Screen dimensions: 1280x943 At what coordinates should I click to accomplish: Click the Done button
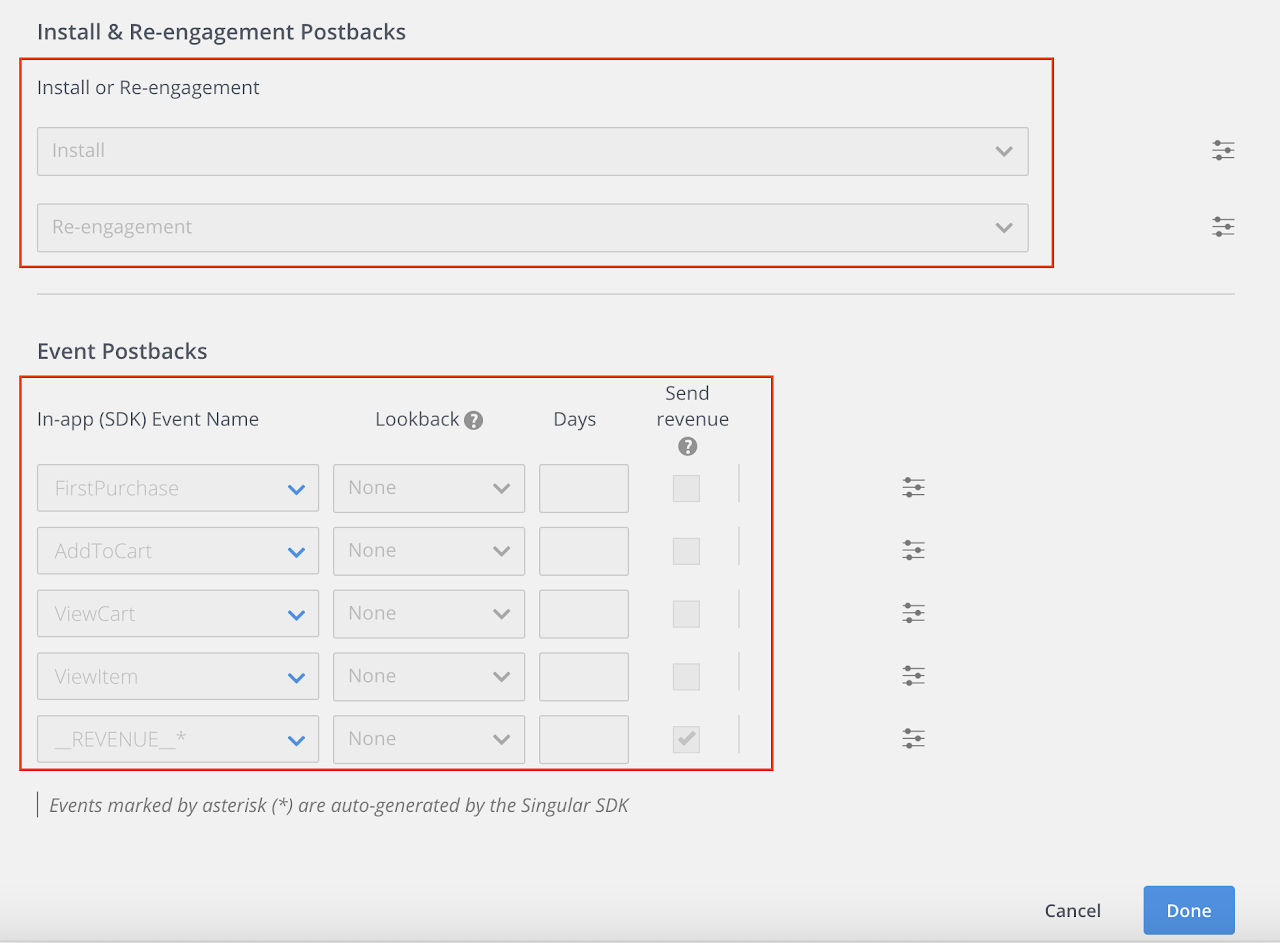(x=1188, y=910)
